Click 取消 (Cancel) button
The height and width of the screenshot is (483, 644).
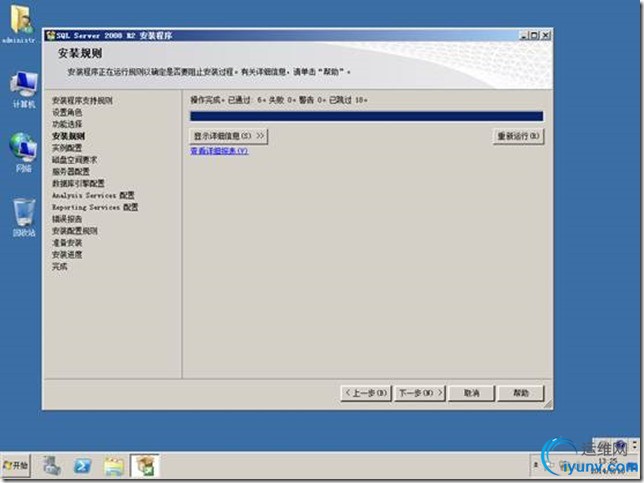click(x=472, y=393)
